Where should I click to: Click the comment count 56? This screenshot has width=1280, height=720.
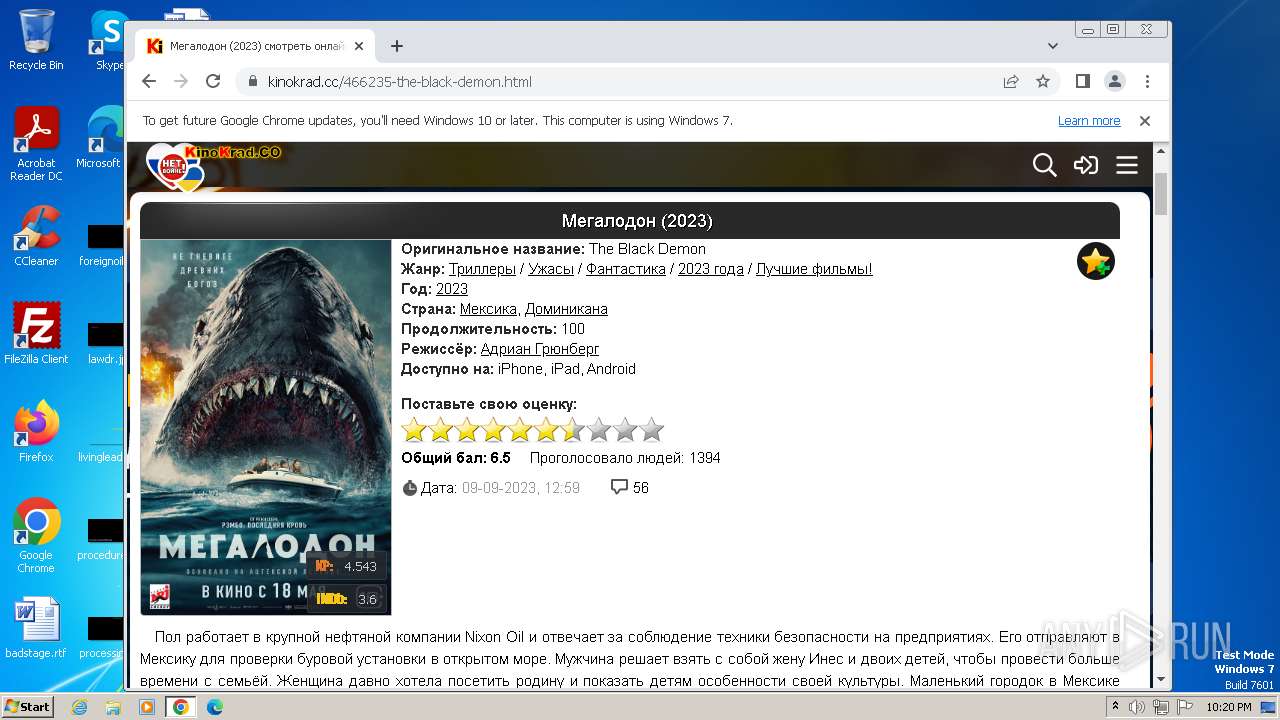coord(641,488)
